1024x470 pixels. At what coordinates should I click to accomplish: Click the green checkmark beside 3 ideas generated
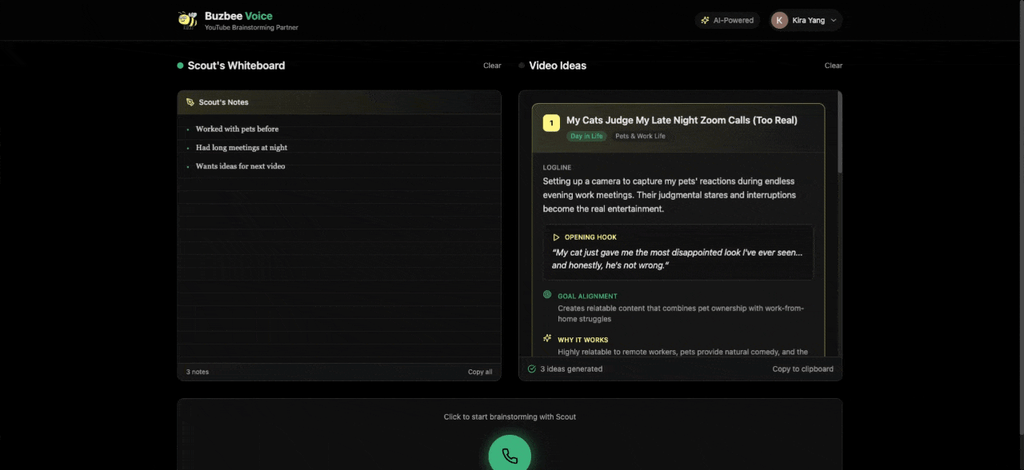point(532,369)
